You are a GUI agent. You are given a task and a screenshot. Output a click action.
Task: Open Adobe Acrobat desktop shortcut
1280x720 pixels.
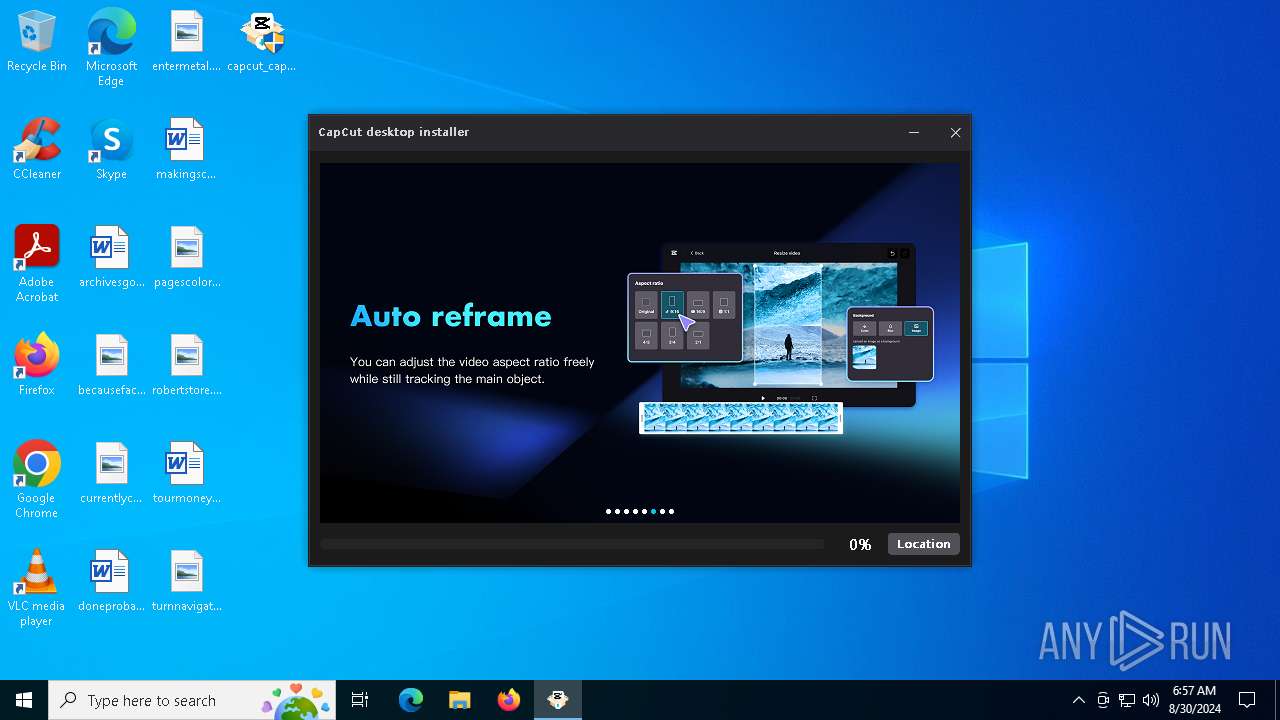(x=37, y=263)
